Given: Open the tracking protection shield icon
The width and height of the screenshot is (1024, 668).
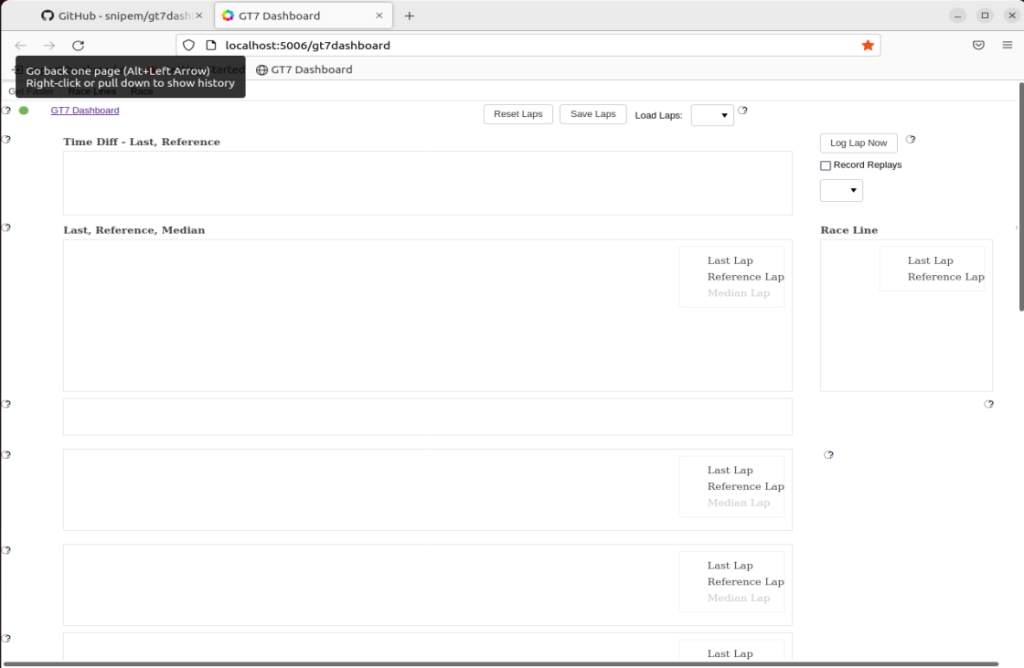Looking at the screenshot, I should click(189, 45).
